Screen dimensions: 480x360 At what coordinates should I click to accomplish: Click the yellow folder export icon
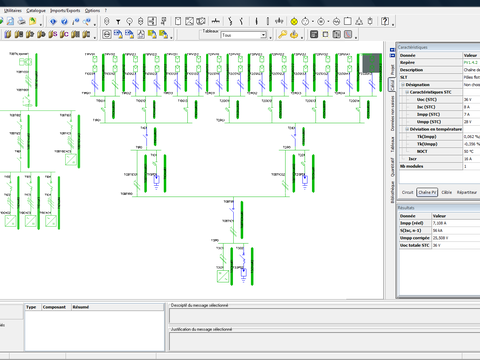tap(33, 22)
